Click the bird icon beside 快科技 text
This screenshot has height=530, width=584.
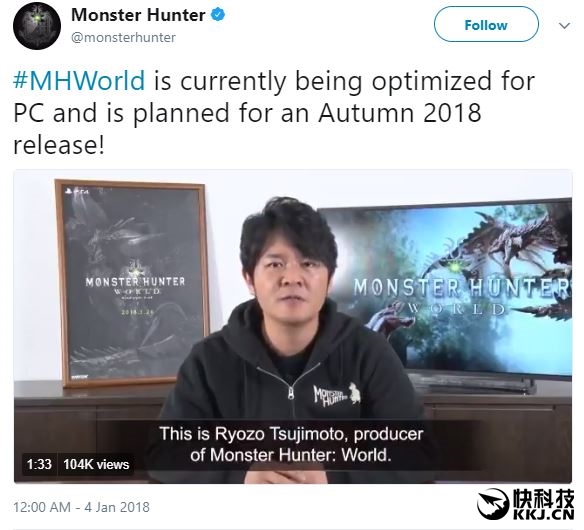click(x=493, y=504)
